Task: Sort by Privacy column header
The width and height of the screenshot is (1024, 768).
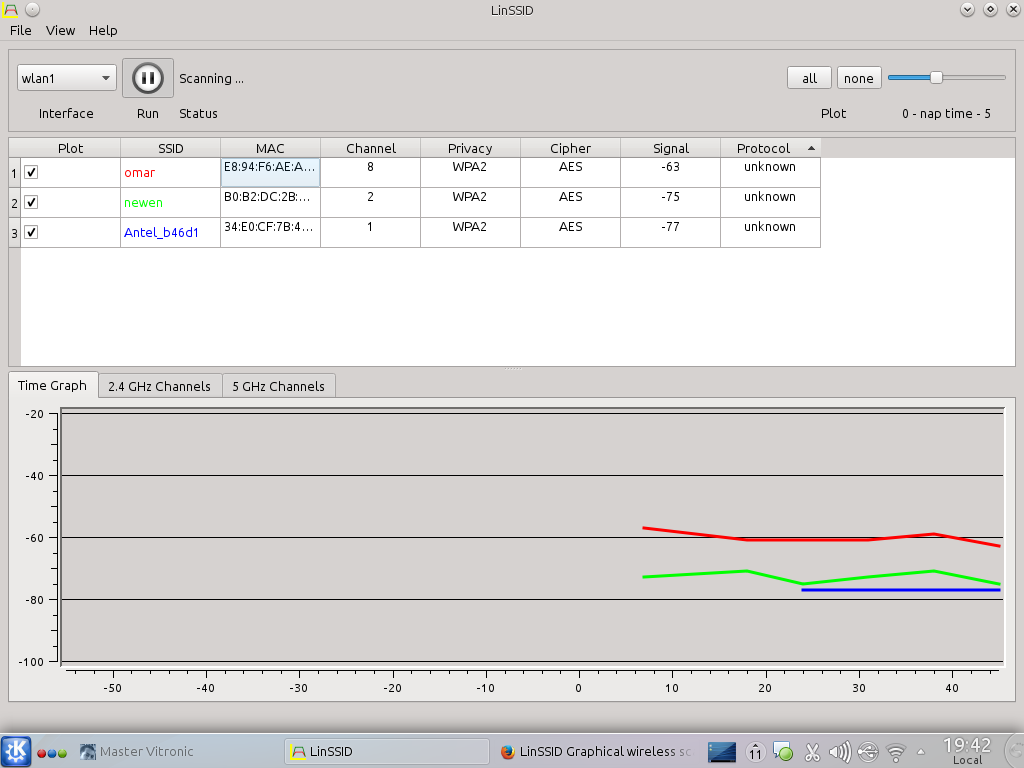Action: (x=470, y=148)
